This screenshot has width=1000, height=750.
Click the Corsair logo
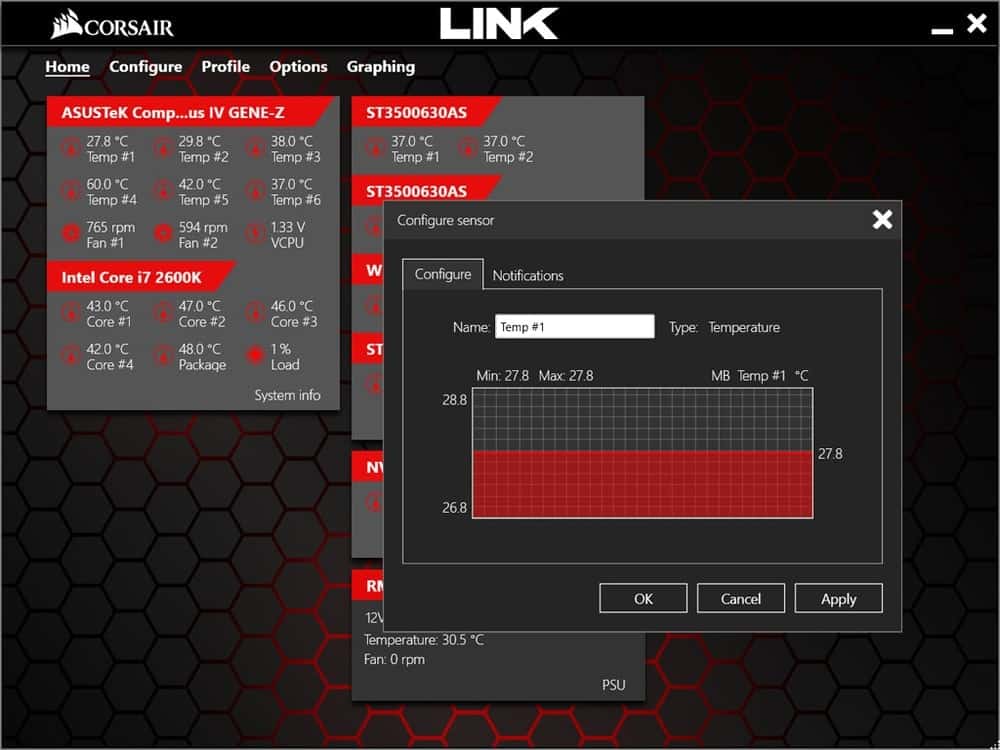[112, 24]
